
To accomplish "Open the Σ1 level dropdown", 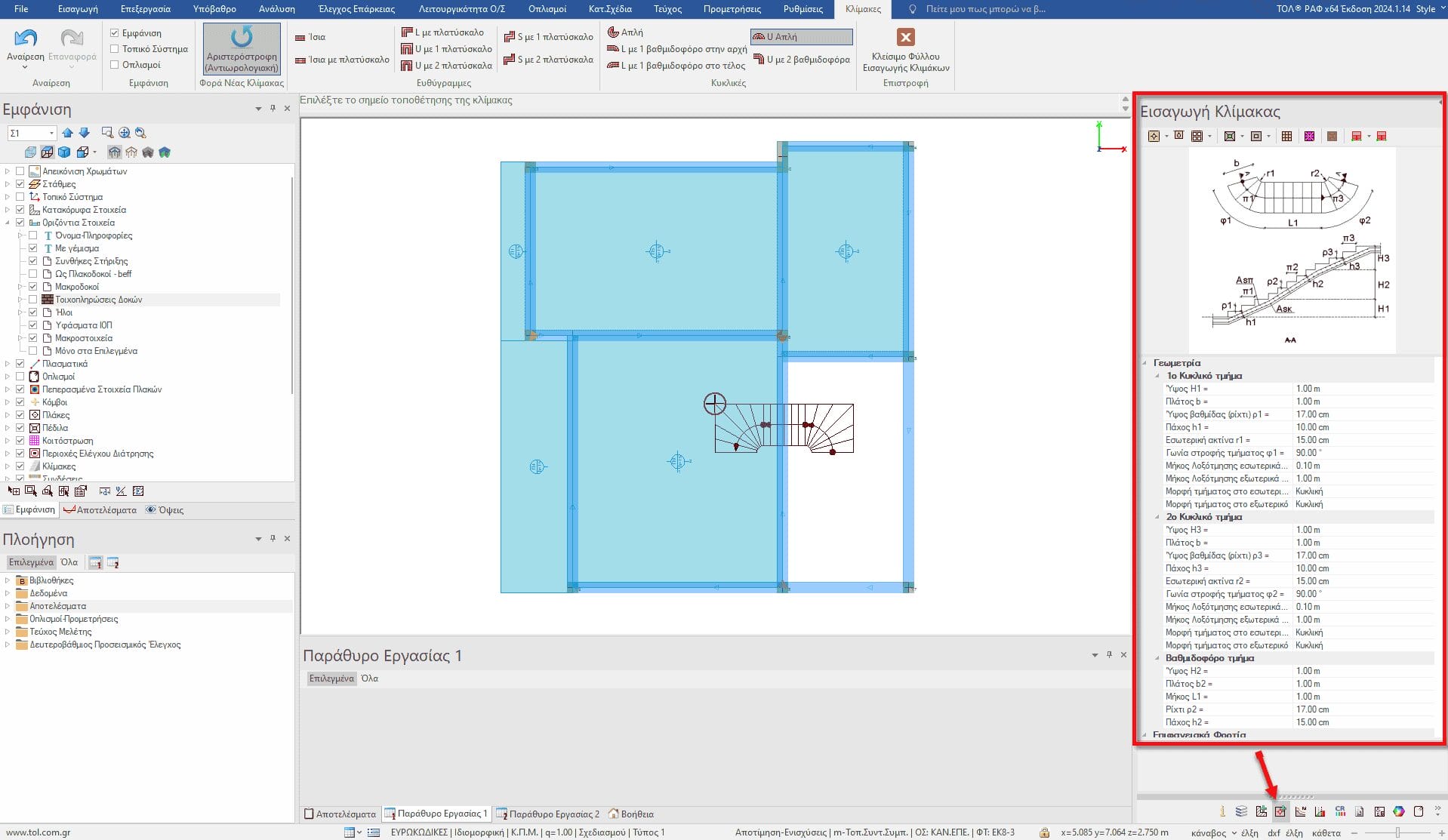I will point(51,134).
